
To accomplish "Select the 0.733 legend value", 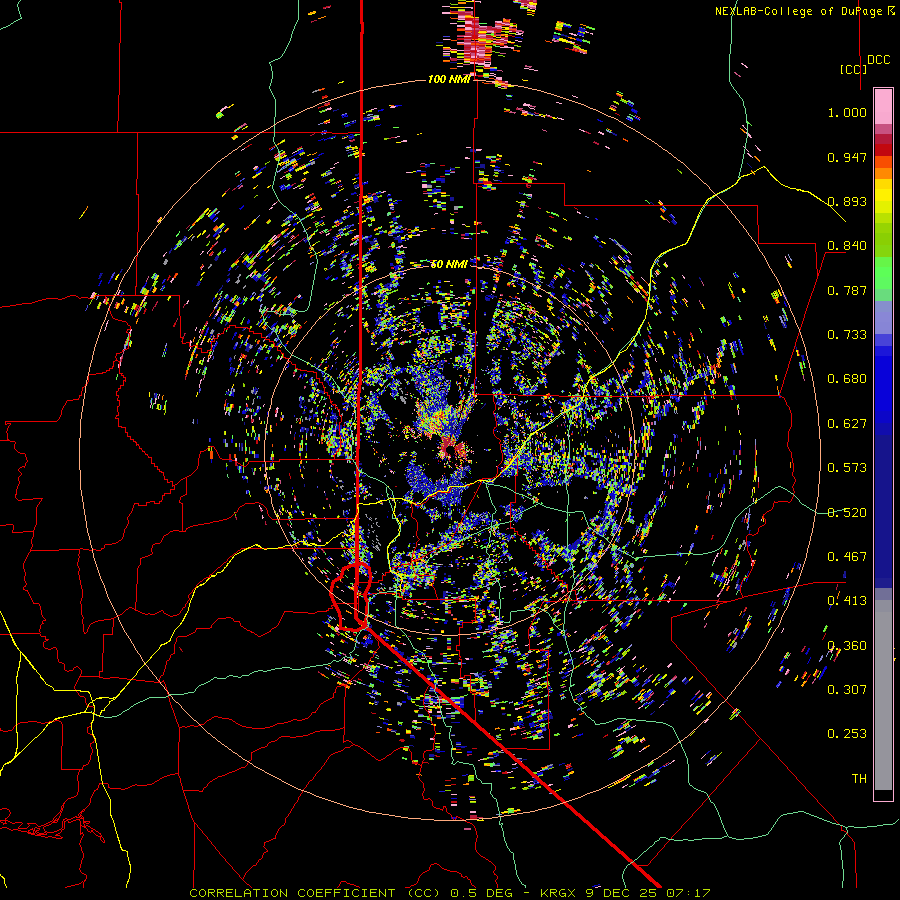I will tap(847, 335).
